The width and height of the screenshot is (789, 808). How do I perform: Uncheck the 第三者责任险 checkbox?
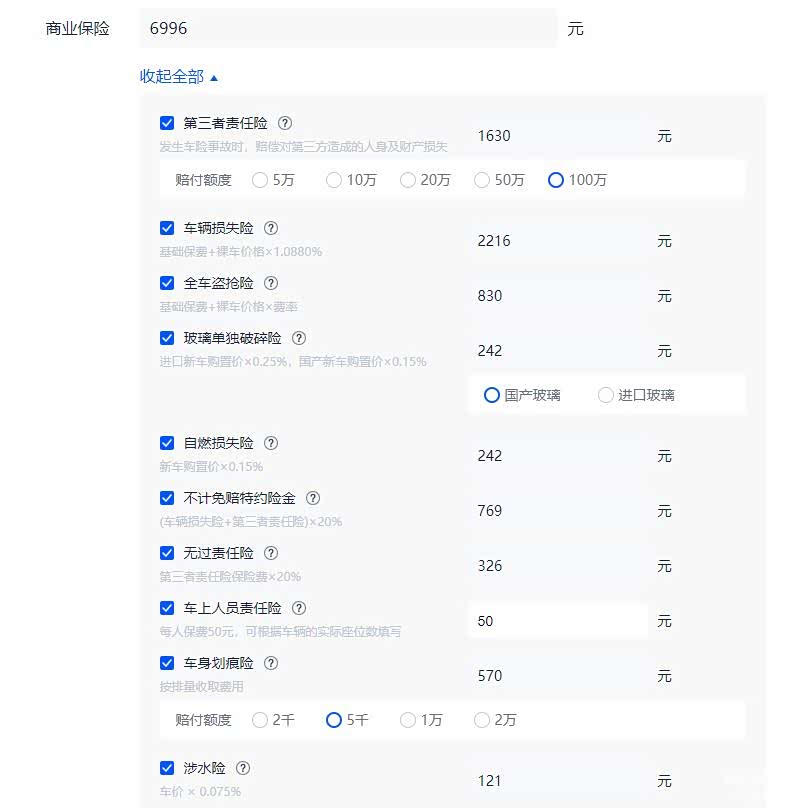tap(167, 123)
